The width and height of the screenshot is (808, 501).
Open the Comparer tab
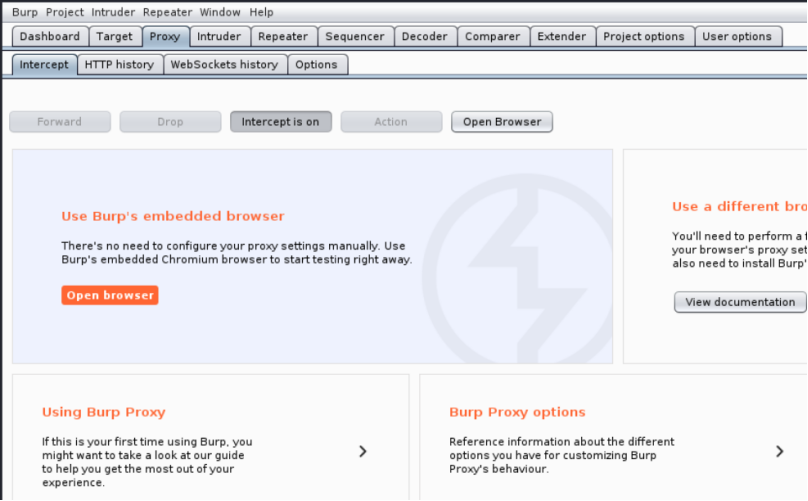pyautogui.click(x=493, y=37)
